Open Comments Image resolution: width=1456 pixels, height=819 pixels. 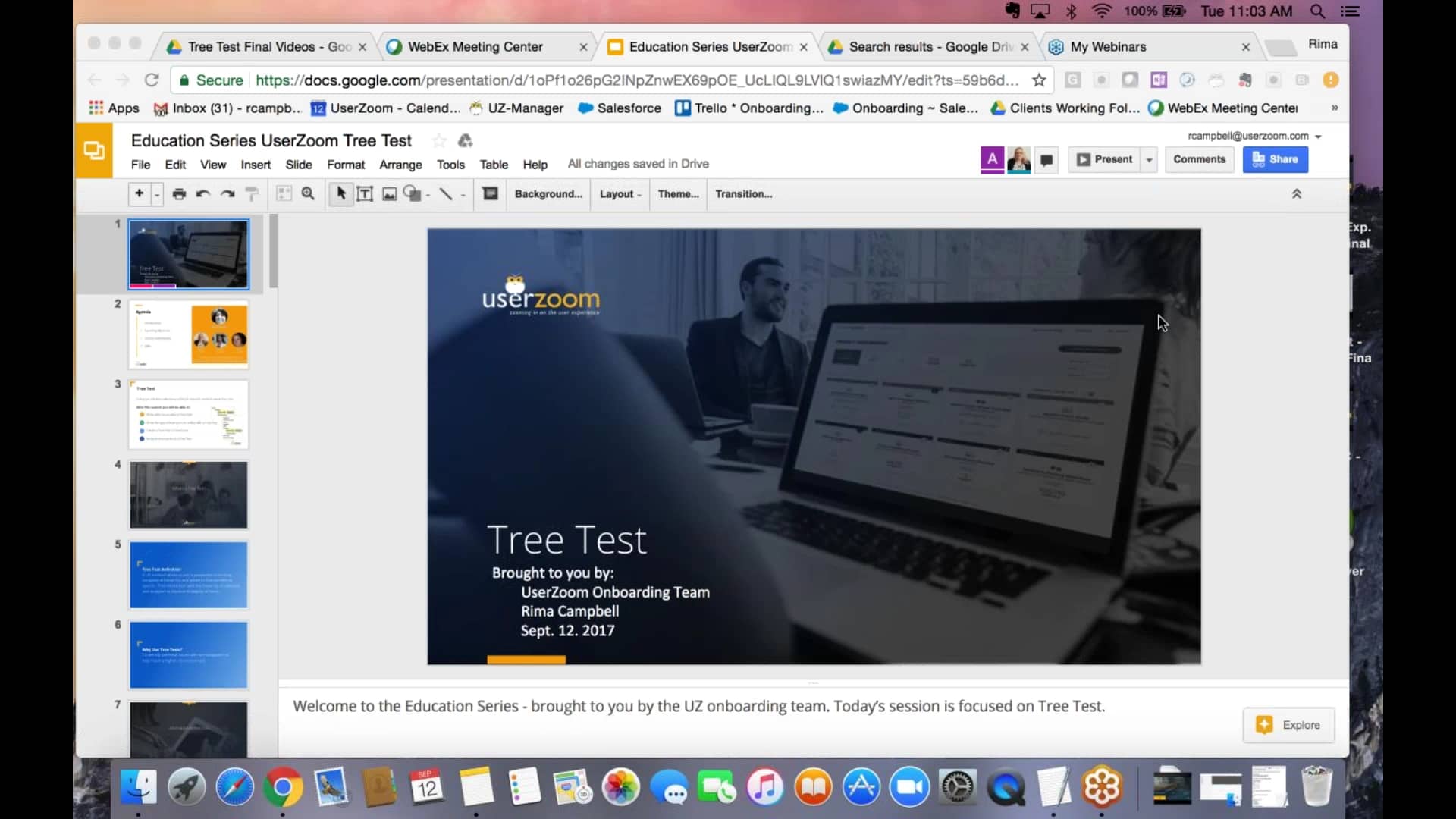(x=1199, y=159)
